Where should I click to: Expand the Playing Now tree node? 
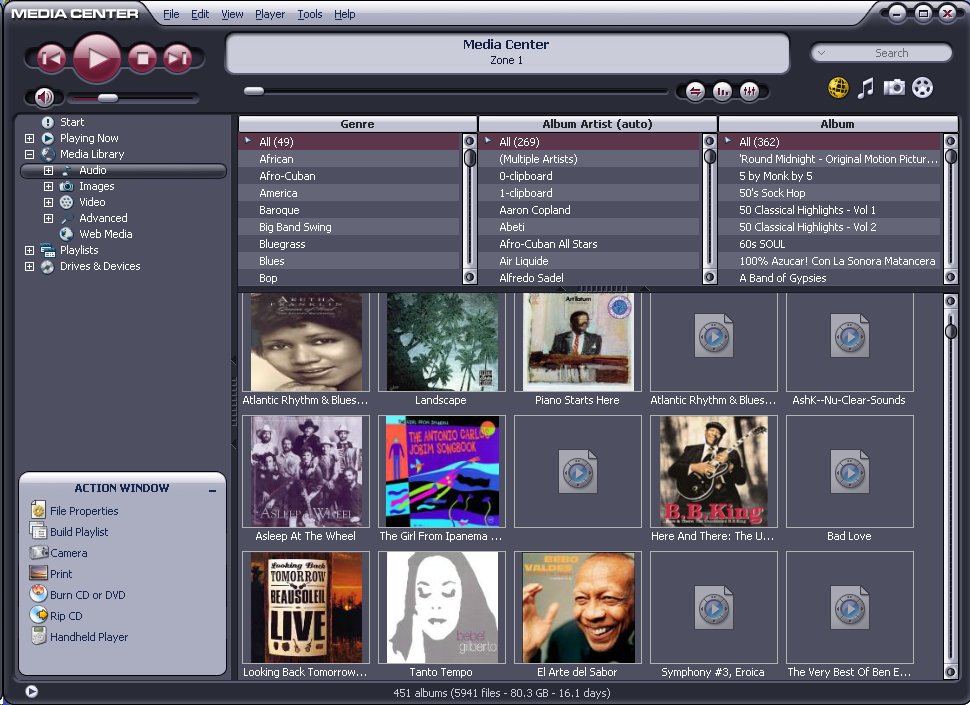(29, 139)
